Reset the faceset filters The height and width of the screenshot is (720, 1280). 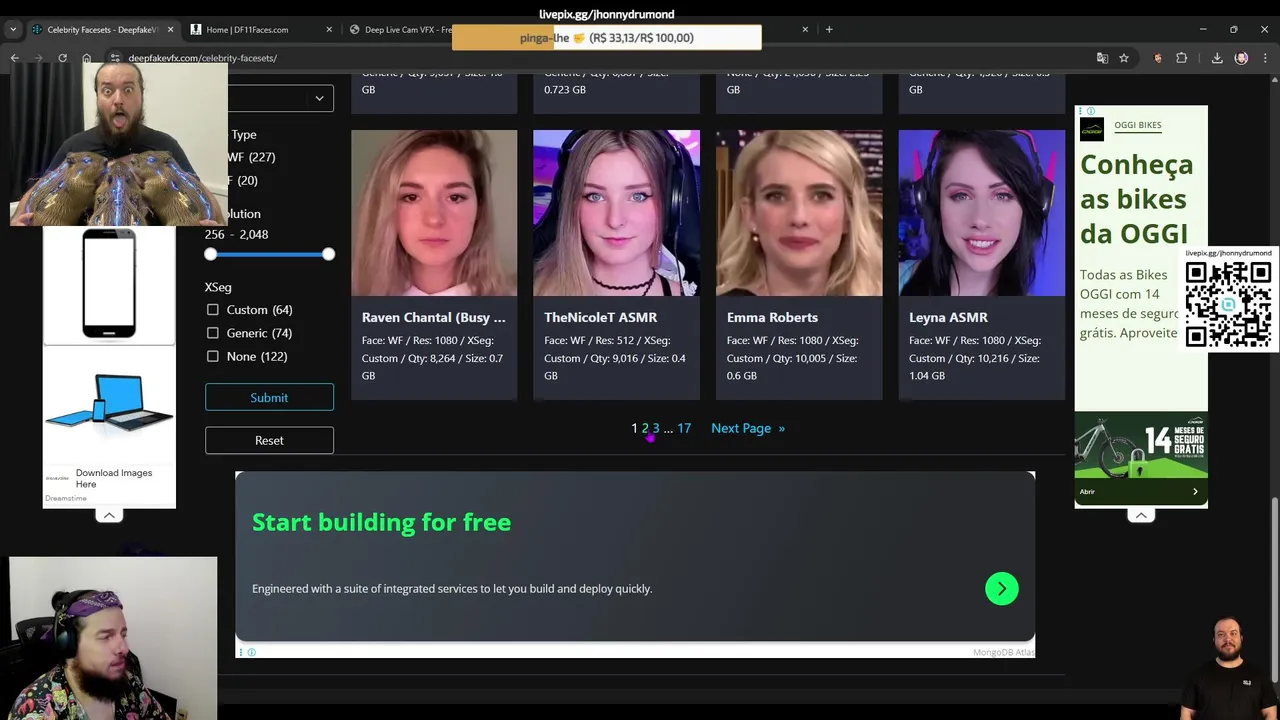point(269,440)
